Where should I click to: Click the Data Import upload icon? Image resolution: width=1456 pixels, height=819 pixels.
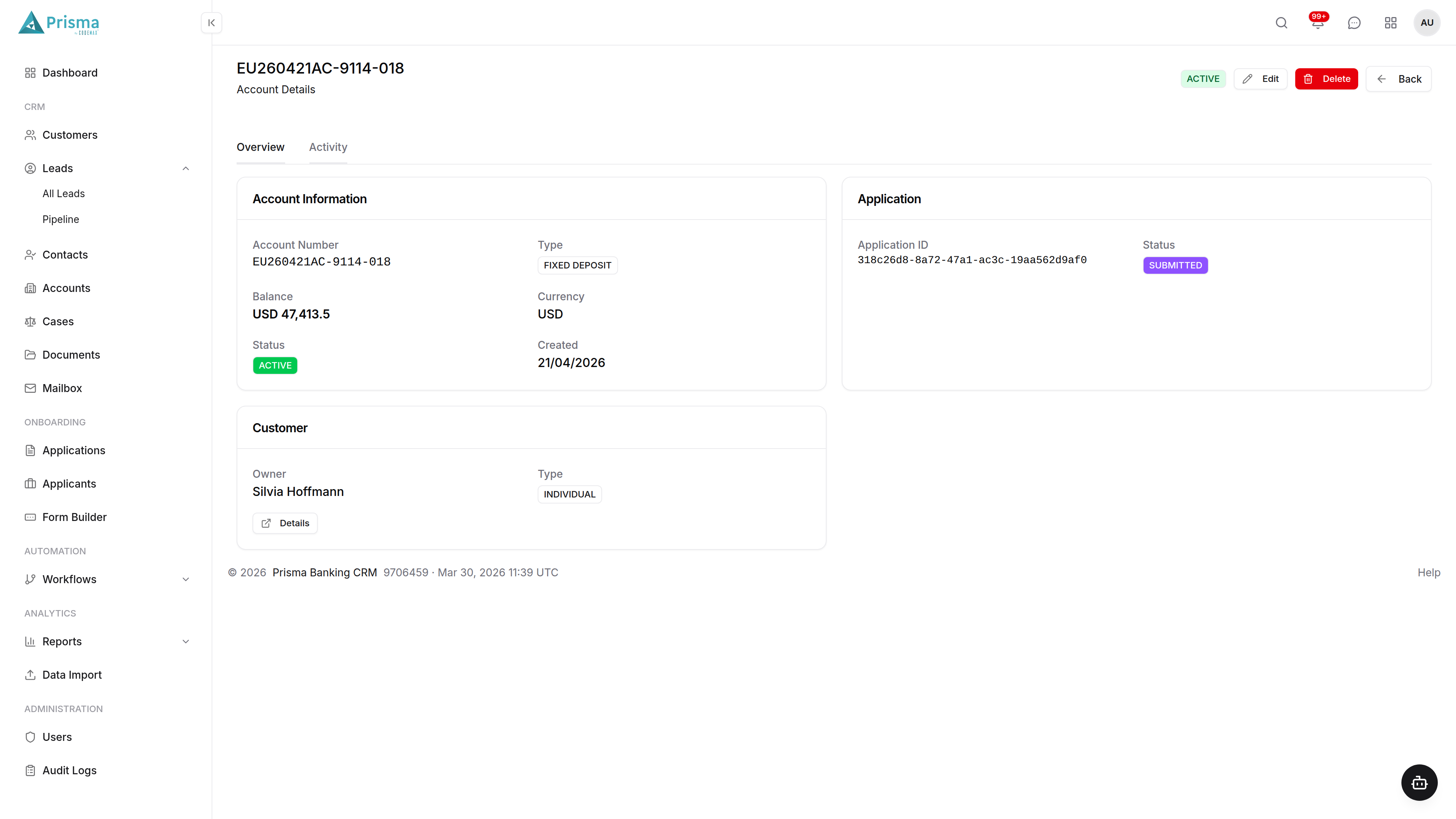click(x=30, y=675)
